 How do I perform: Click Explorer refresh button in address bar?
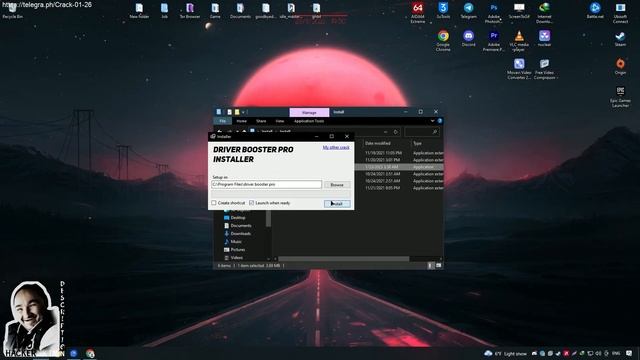[x=395, y=132]
